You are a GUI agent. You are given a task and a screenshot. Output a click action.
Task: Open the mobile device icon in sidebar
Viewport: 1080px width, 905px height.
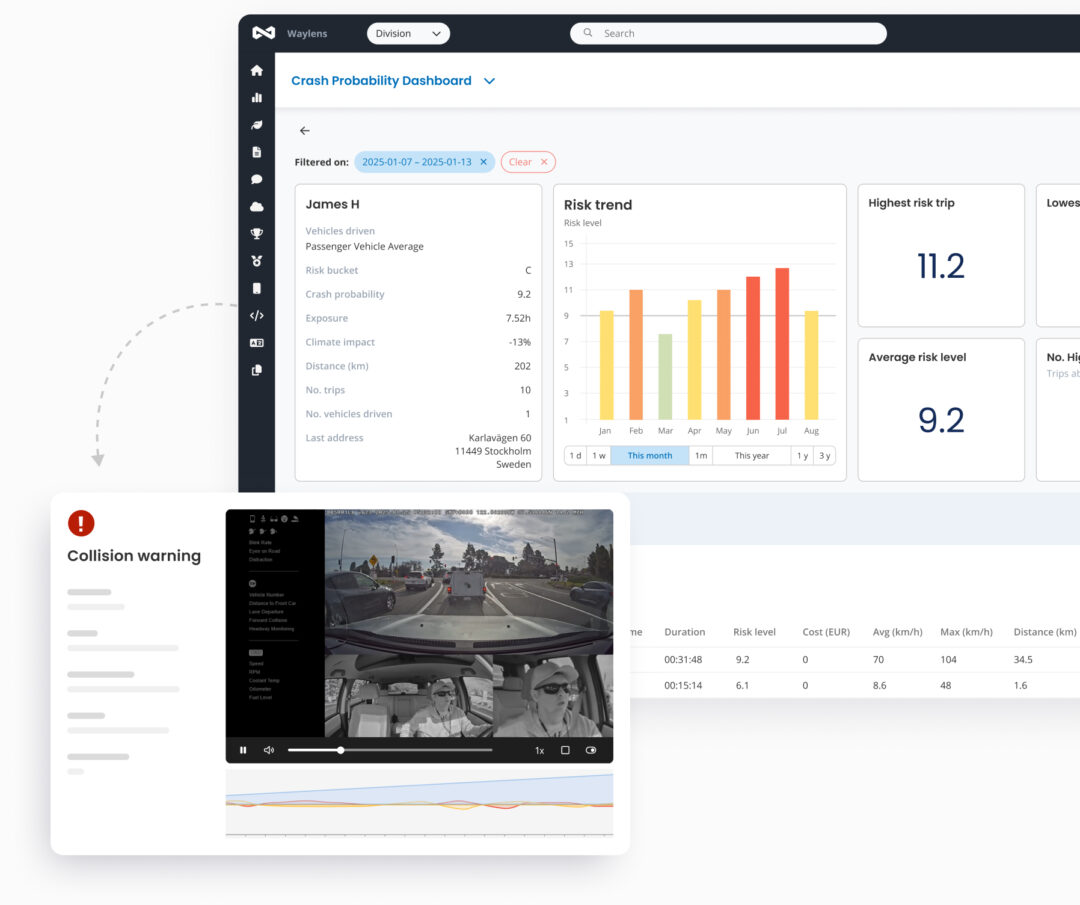(257, 288)
